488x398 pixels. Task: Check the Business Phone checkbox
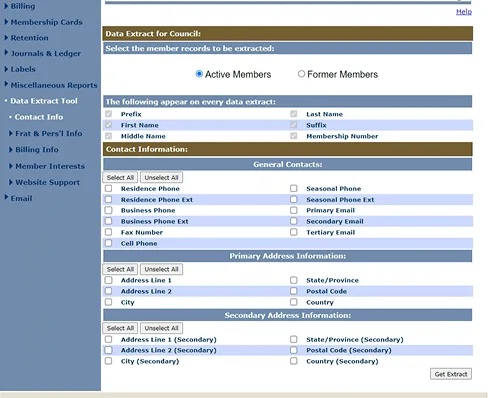pos(108,210)
